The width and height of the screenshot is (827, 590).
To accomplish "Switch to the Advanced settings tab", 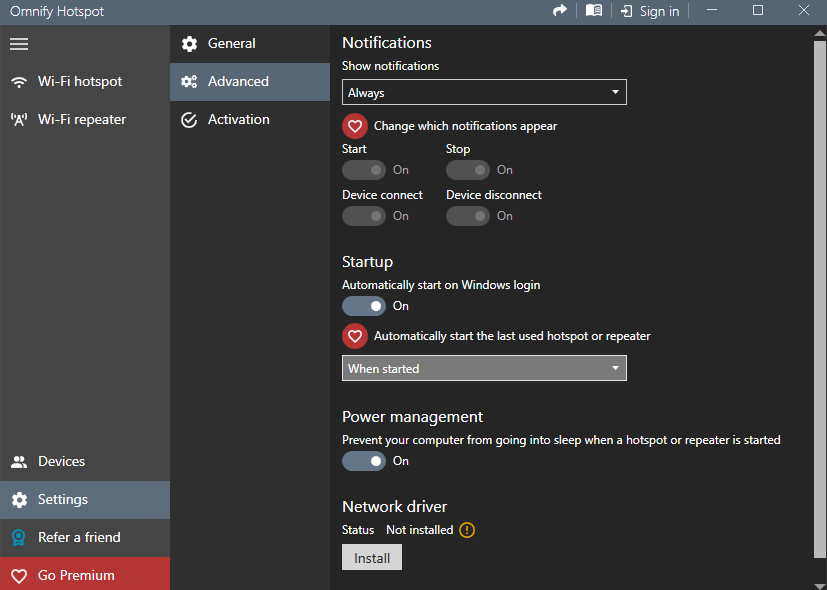I will click(x=250, y=82).
